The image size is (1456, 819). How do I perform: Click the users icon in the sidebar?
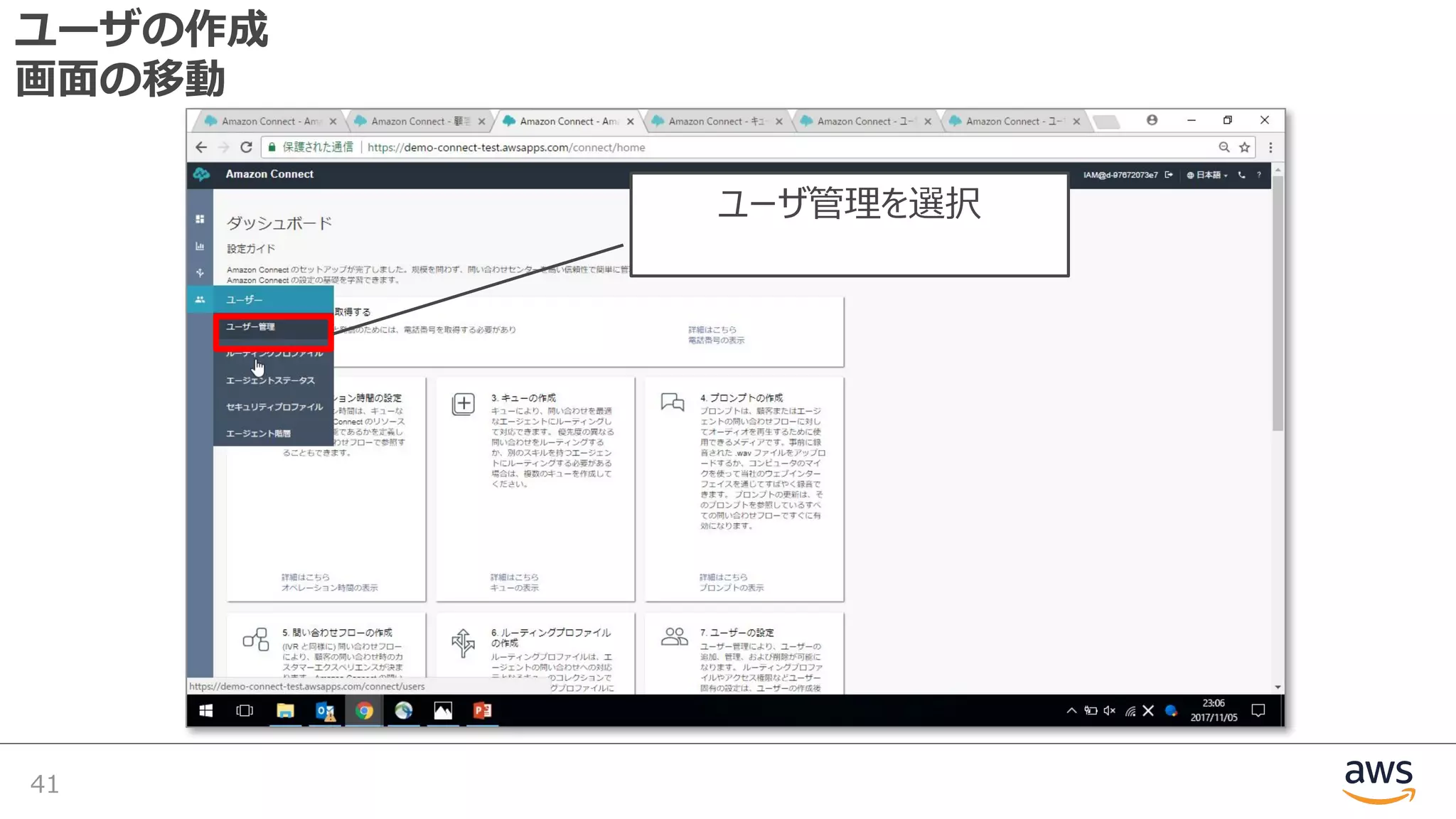coord(200,299)
